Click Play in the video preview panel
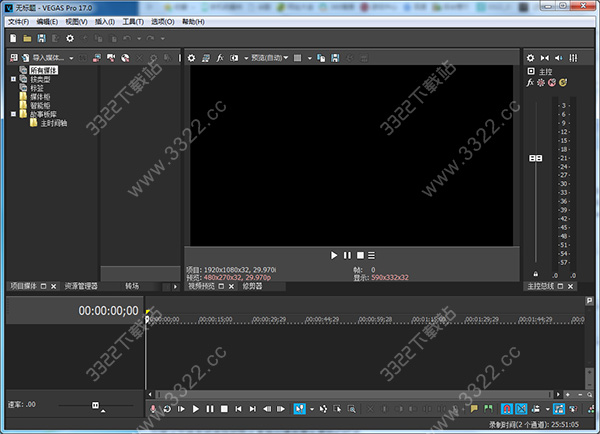 coord(334,255)
